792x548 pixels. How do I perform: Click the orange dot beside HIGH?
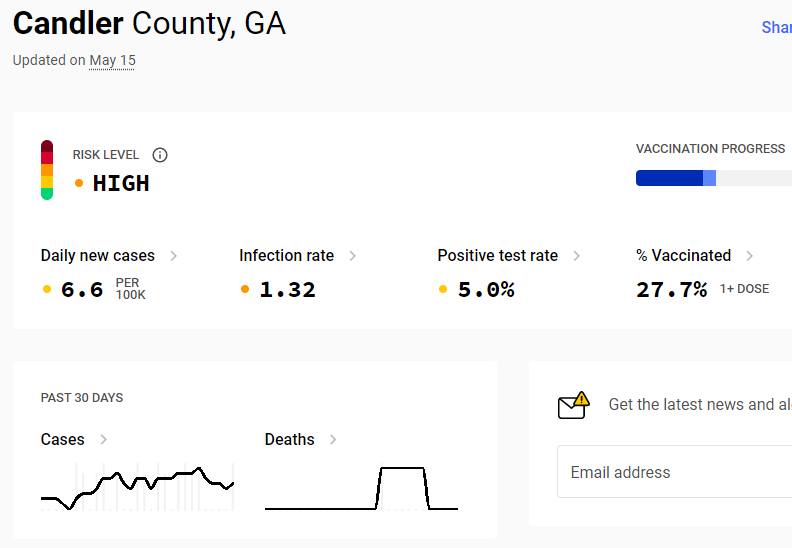click(79, 183)
